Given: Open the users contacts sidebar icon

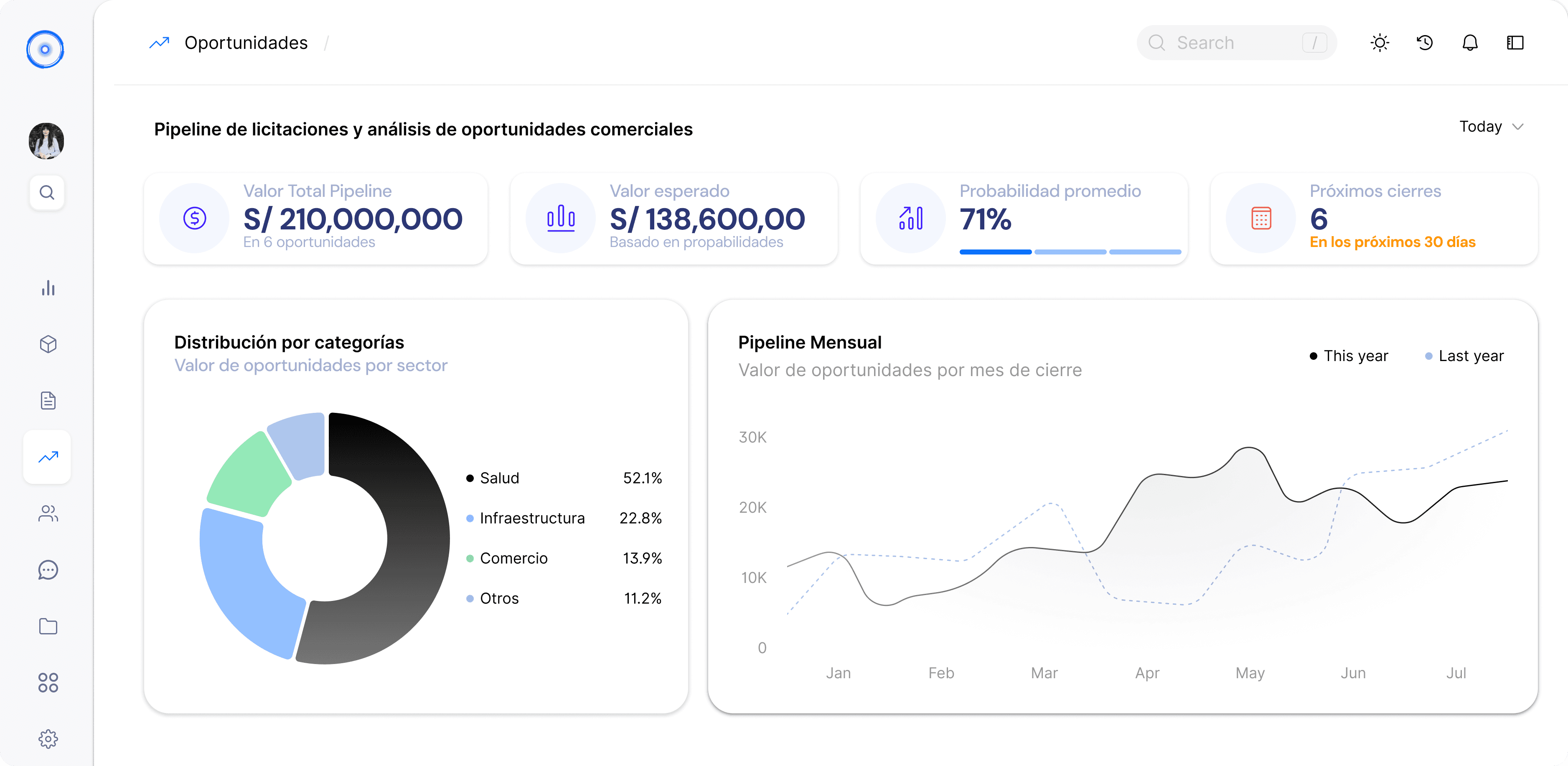Looking at the screenshot, I should (x=48, y=513).
